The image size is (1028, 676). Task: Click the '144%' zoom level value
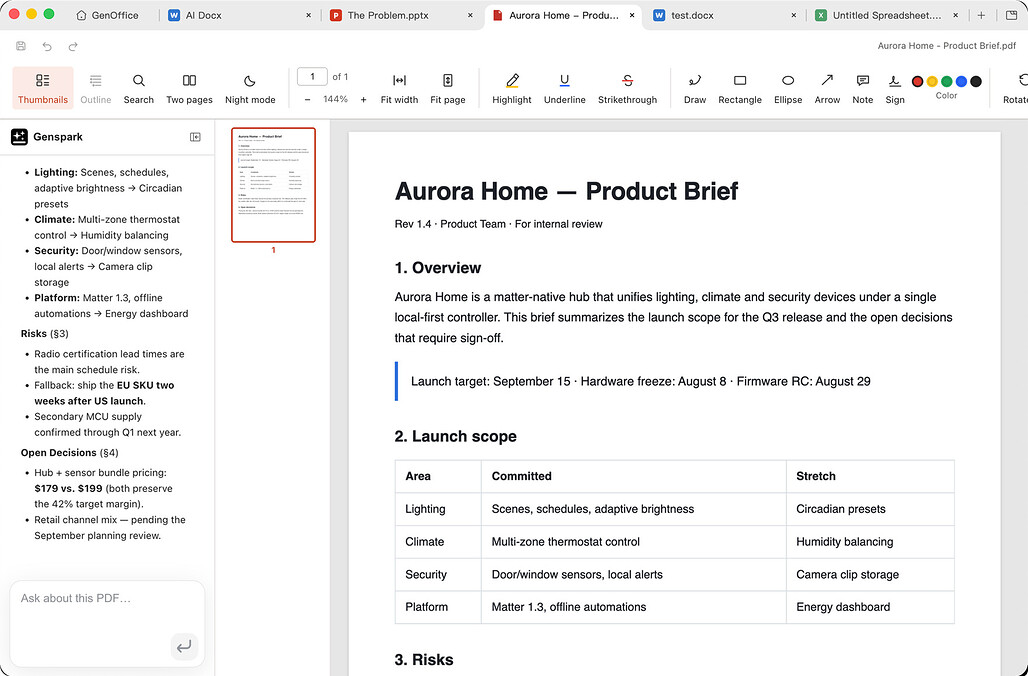(x=335, y=99)
